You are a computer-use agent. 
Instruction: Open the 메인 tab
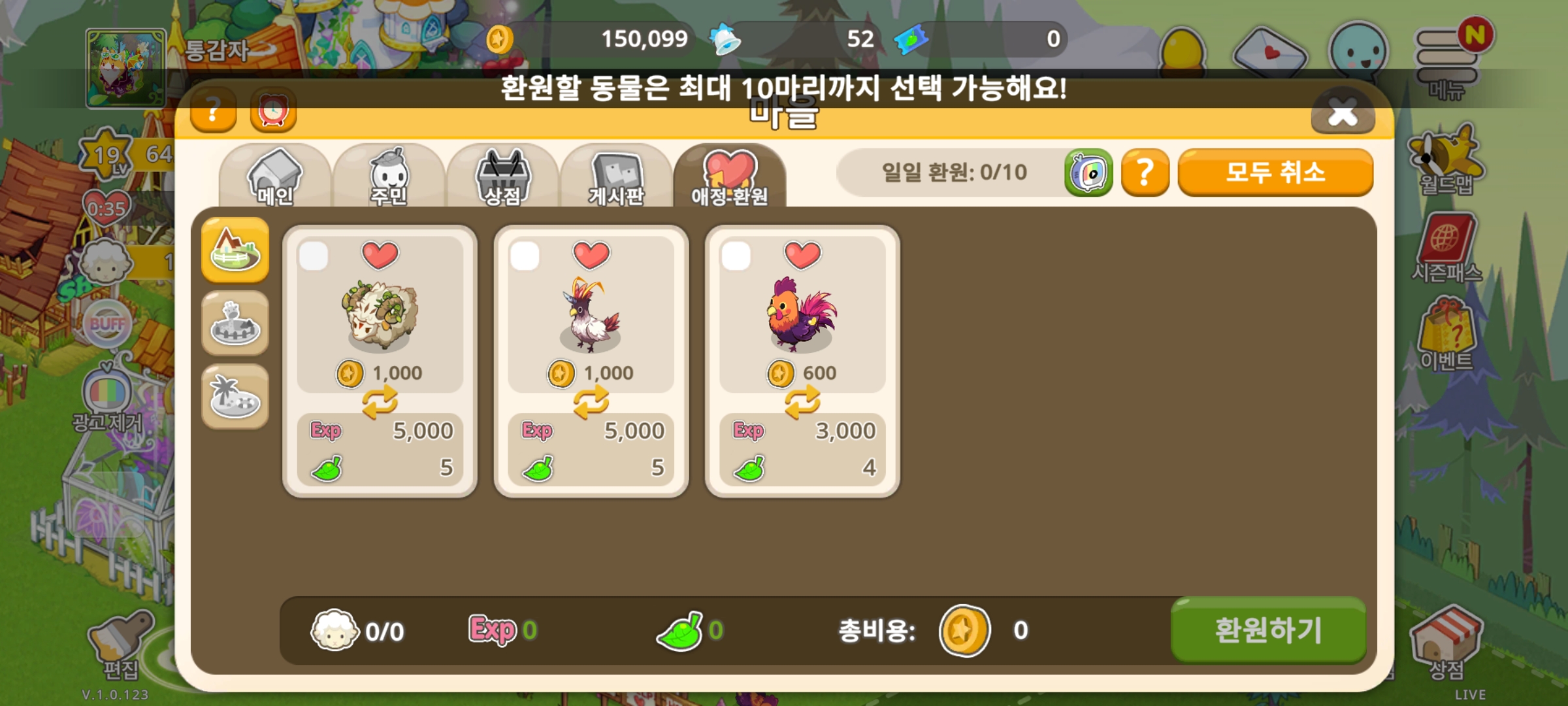(x=275, y=176)
